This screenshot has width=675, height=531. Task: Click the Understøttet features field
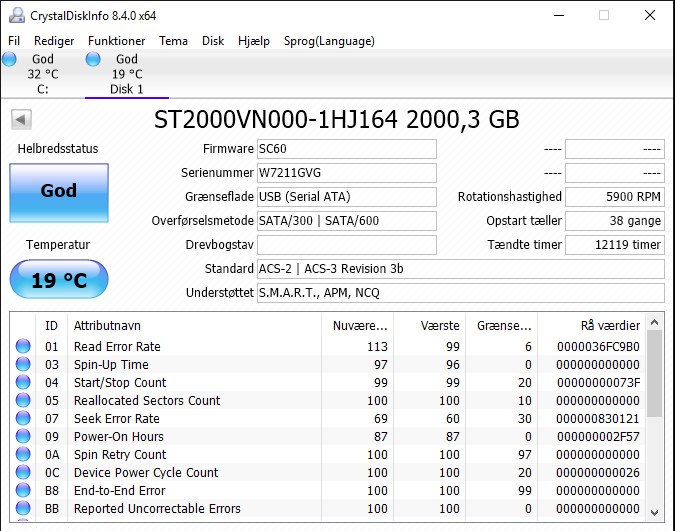[461, 293]
